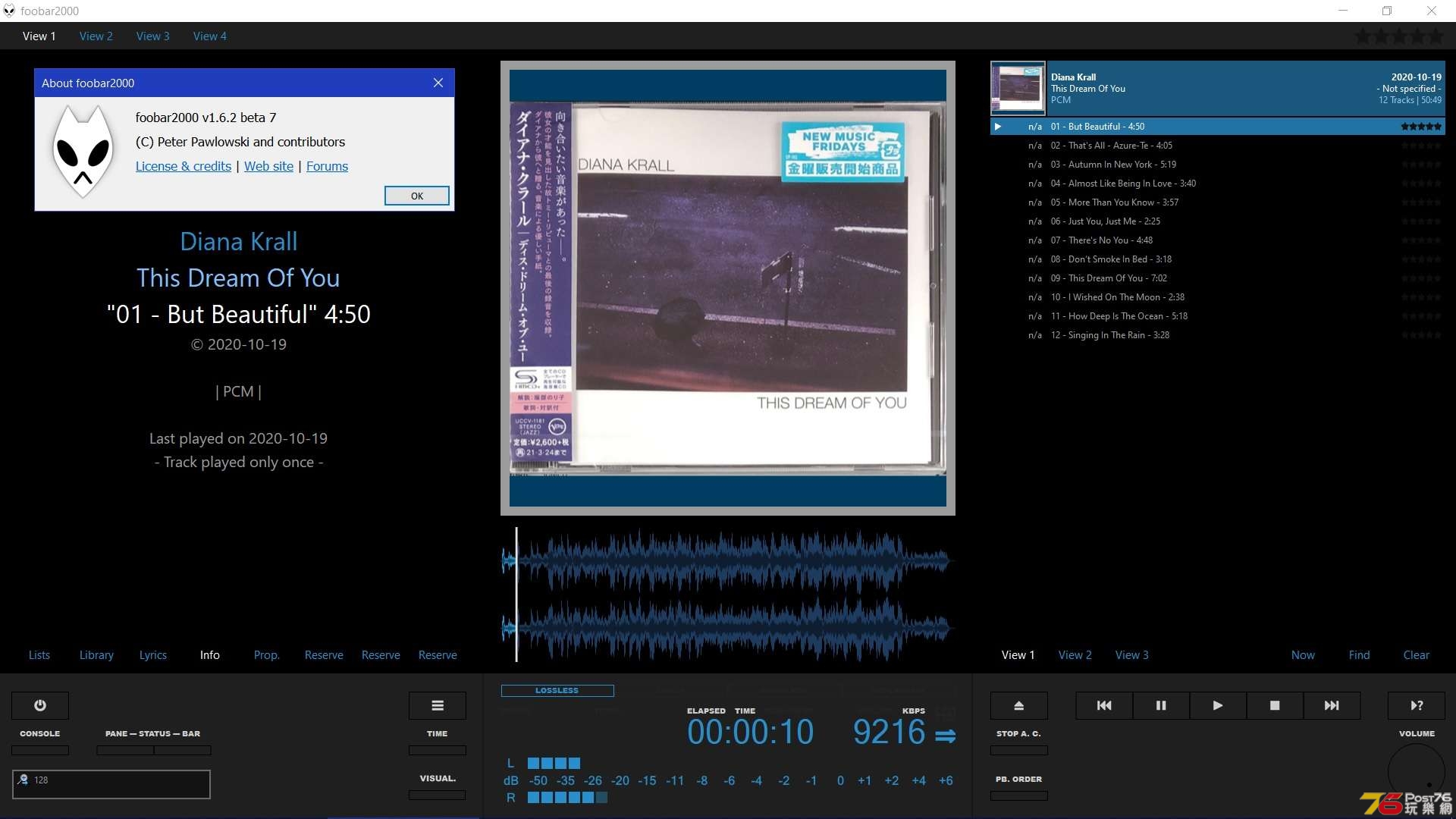Select track 04 - Almost Like Being In Love
The image size is (1456, 819).
pyautogui.click(x=1218, y=184)
